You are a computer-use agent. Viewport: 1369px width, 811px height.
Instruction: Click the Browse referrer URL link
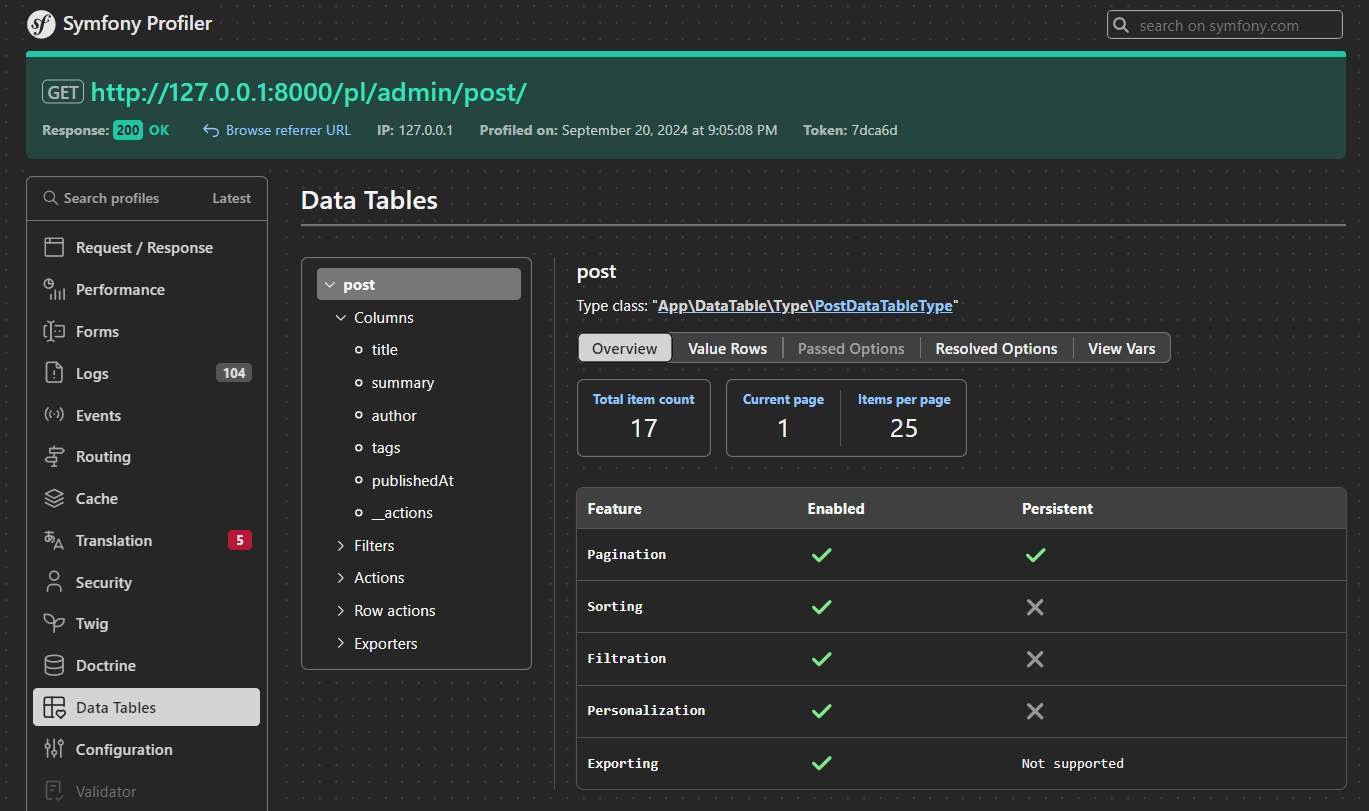click(x=288, y=130)
